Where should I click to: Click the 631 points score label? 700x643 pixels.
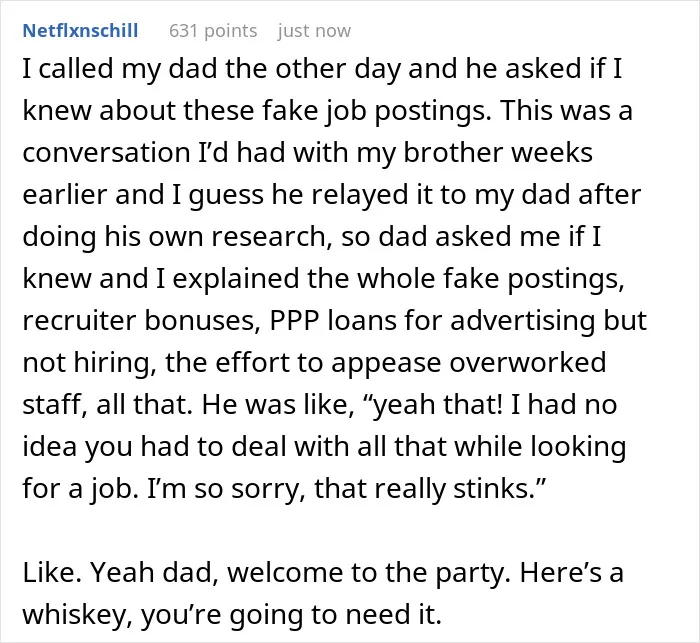(x=213, y=31)
